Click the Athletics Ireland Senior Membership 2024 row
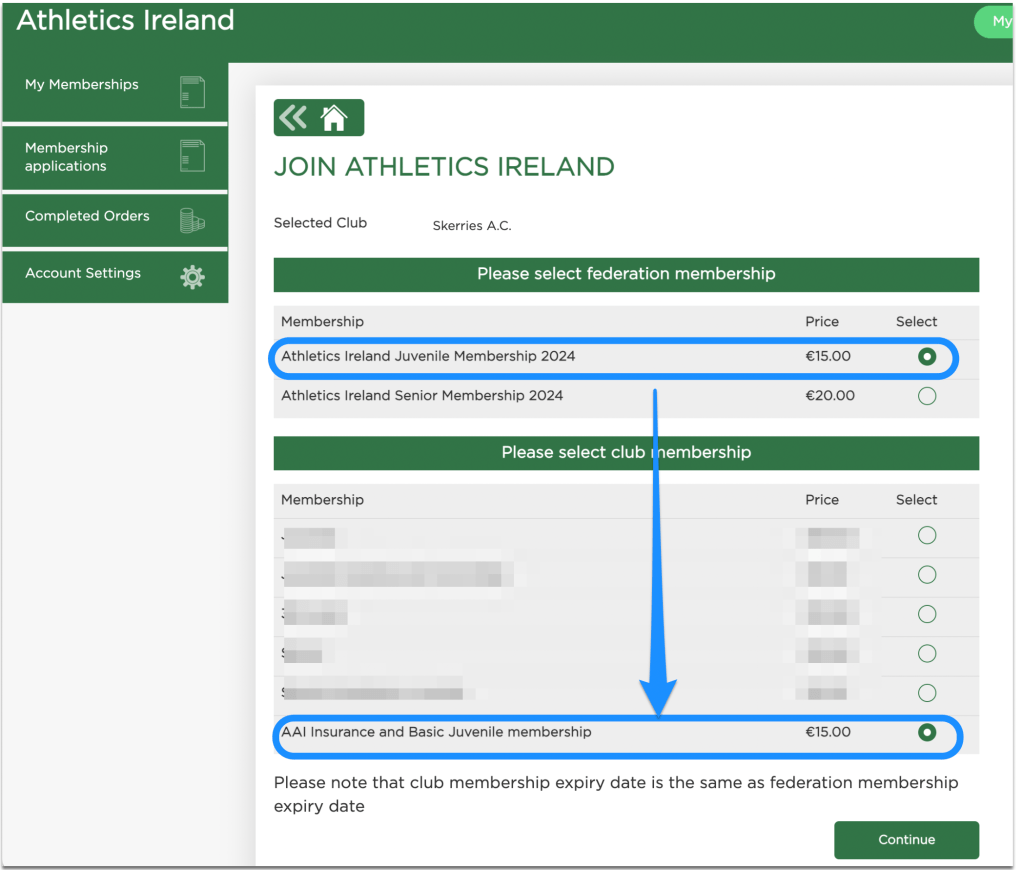 pyautogui.click(x=422, y=396)
